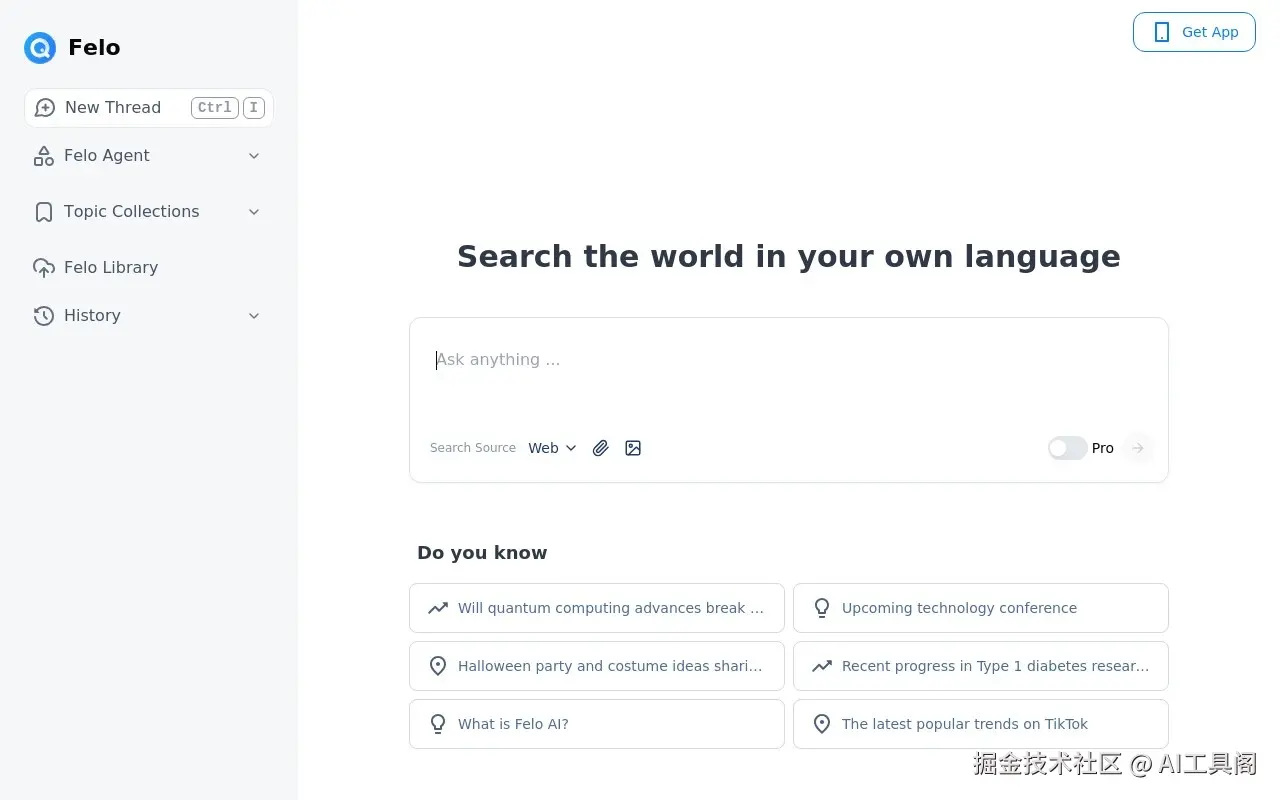Open Topic Collections in the sidebar
The height and width of the screenshot is (800, 1280).
(149, 212)
